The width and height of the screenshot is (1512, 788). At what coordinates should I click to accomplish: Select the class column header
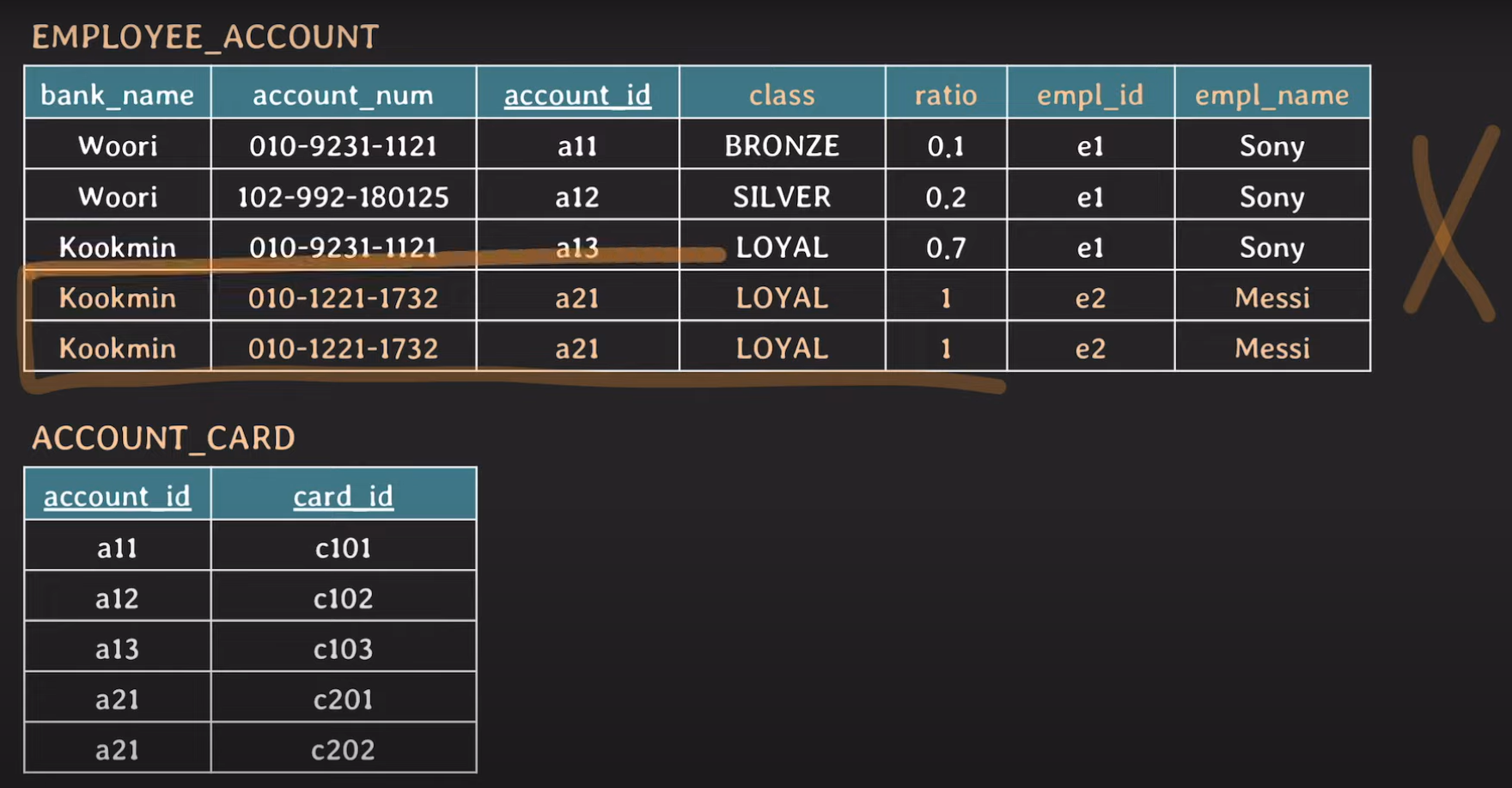tap(782, 94)
